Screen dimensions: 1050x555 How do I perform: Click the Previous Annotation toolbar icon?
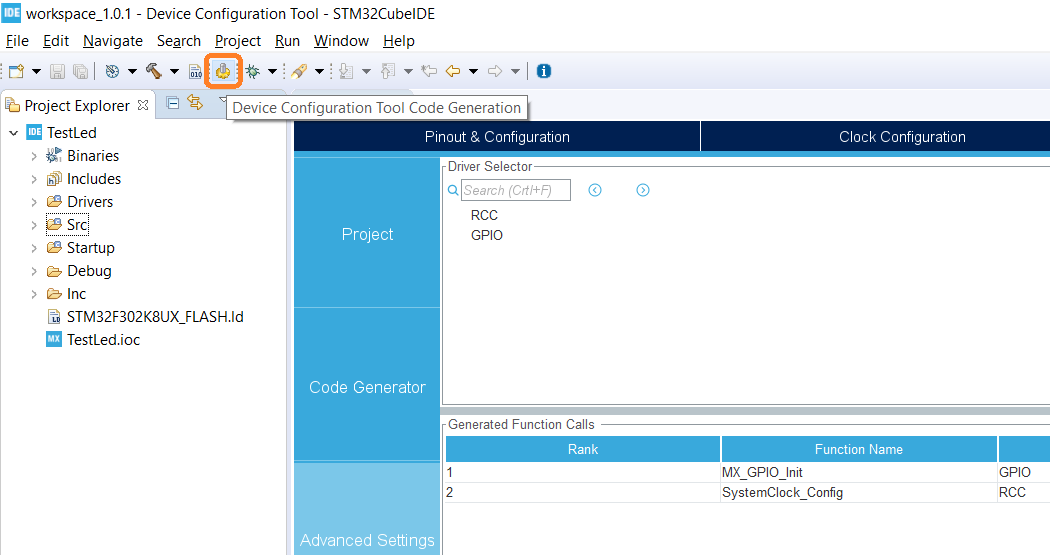point(388,71)
